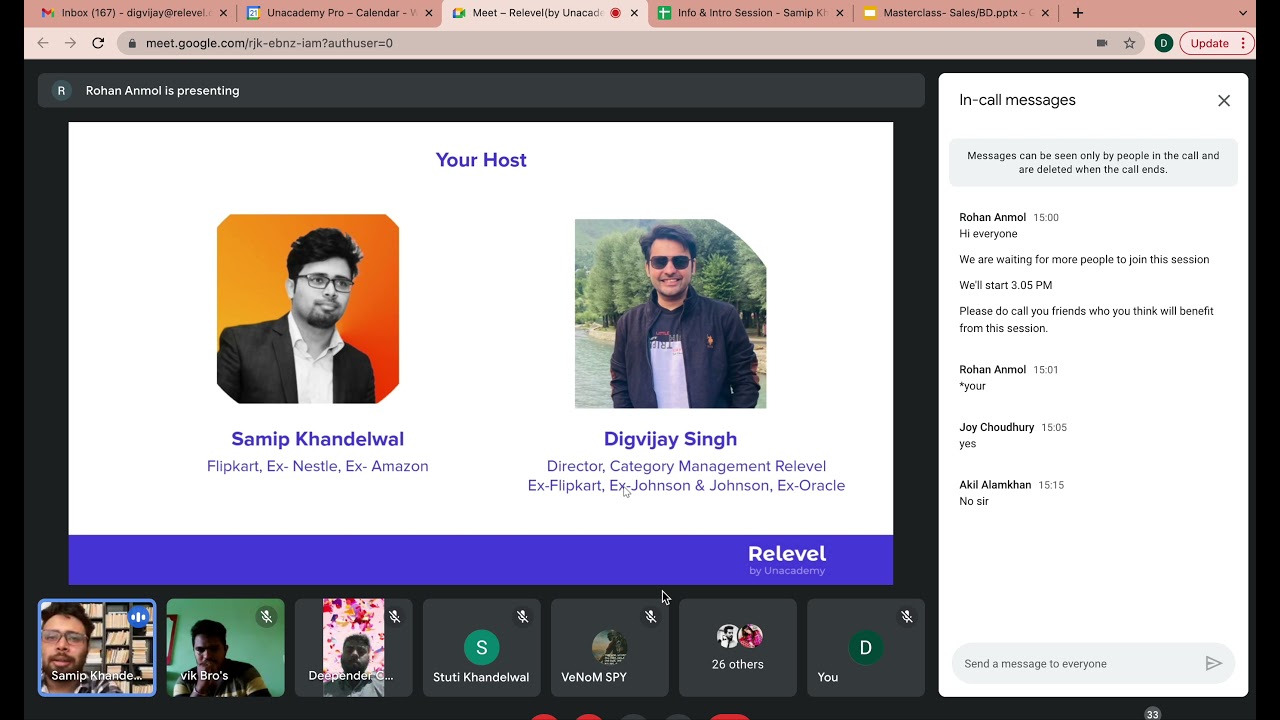Click Rohan Anmol presenter avatar
Screen dimensions: 1280x720
61,90
